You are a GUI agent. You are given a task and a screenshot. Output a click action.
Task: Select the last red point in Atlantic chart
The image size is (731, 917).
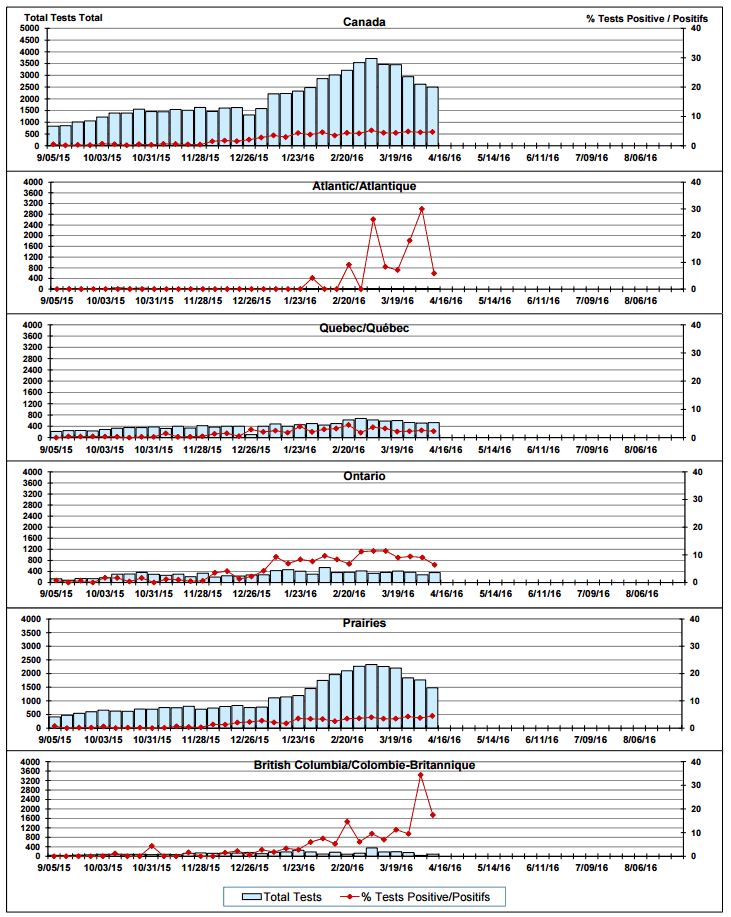pos(433,273)
